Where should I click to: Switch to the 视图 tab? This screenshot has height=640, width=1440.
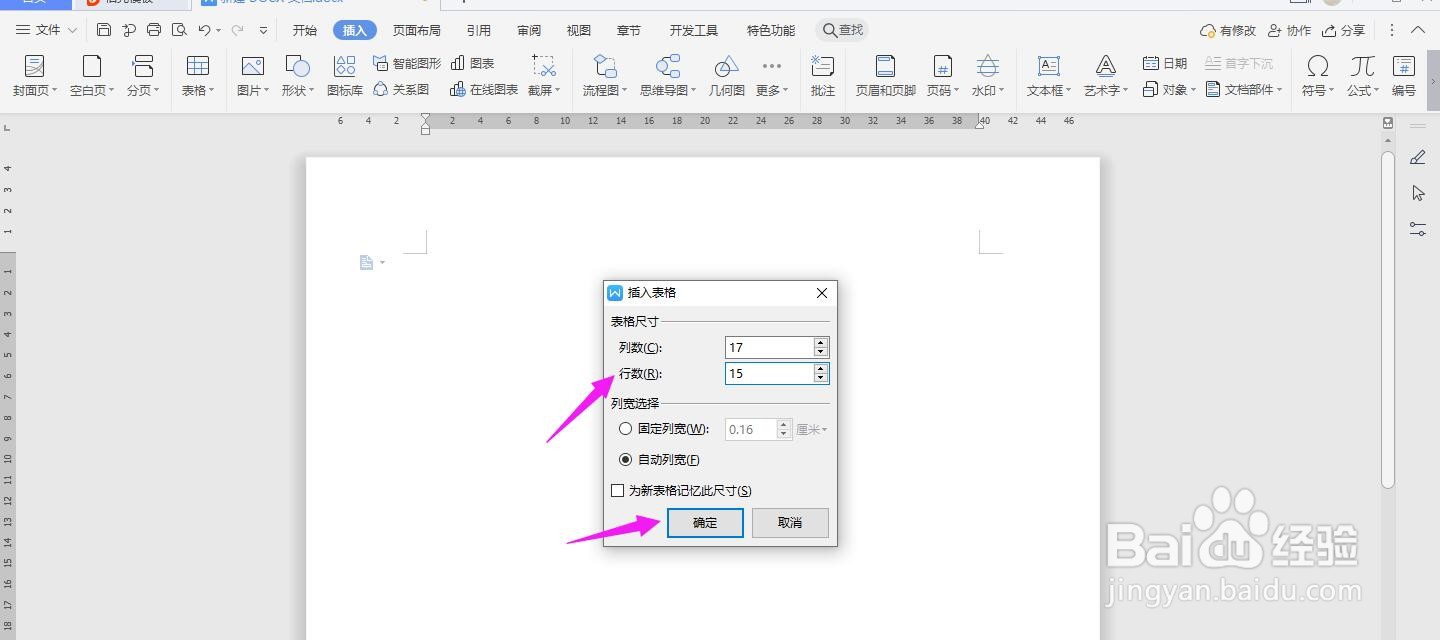coord(579,30)
